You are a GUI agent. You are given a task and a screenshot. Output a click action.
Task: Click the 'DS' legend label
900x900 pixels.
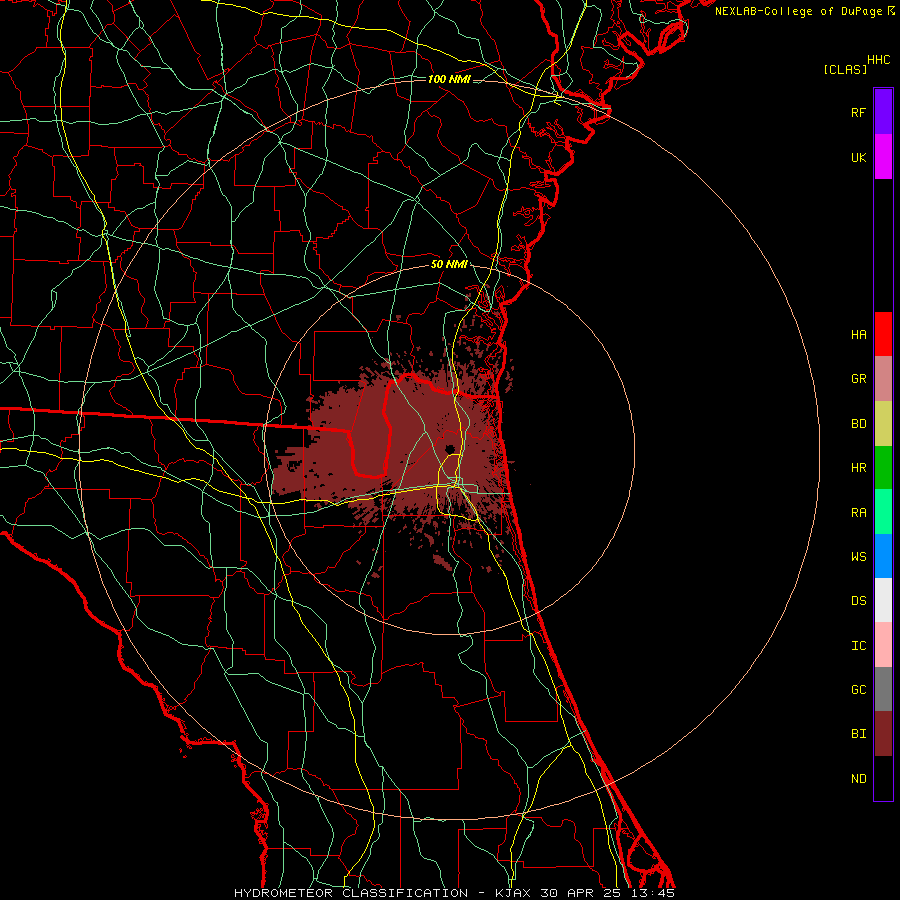[858, 601]
